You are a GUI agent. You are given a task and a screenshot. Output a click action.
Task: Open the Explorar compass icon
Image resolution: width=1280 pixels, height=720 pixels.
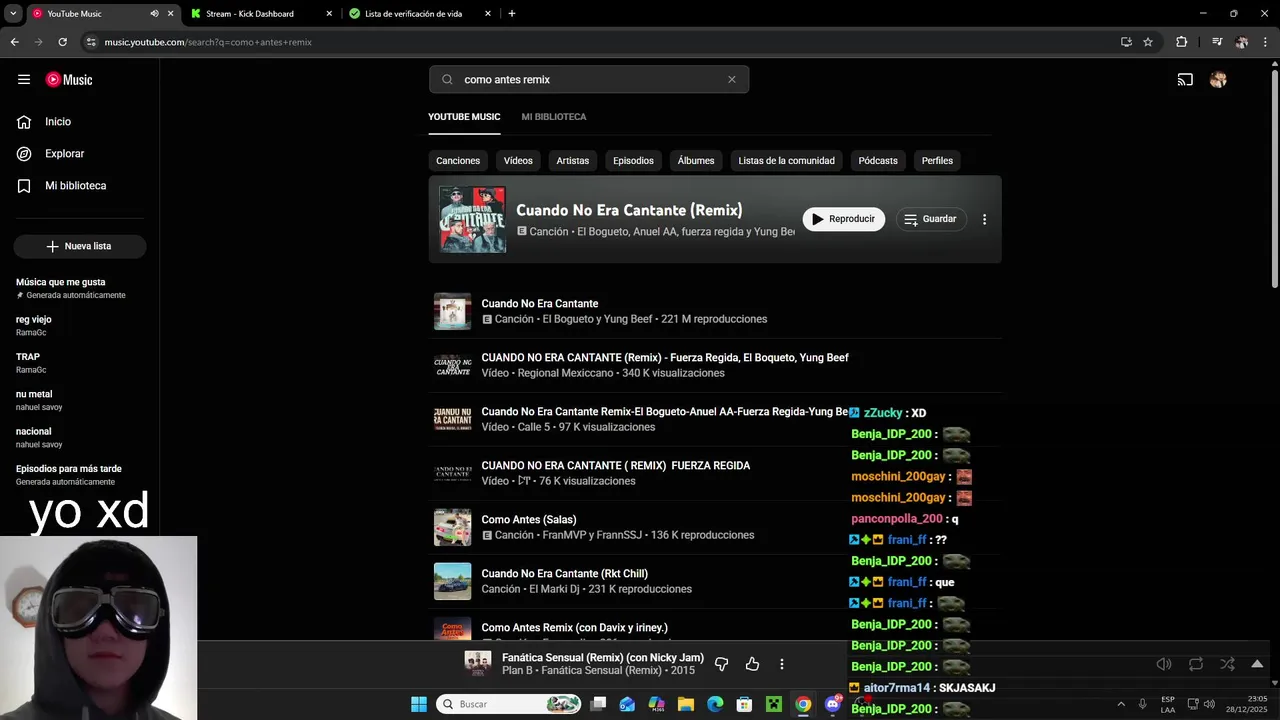tap(24, 154)
